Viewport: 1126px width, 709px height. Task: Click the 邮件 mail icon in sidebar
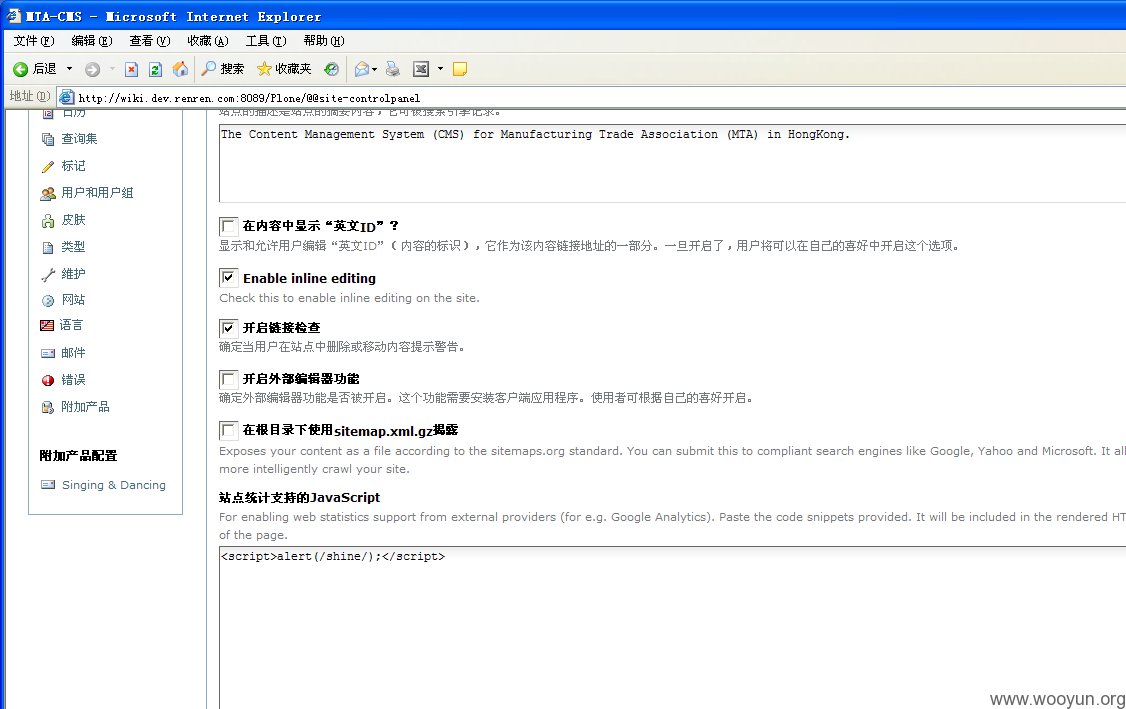click(47, 353)
